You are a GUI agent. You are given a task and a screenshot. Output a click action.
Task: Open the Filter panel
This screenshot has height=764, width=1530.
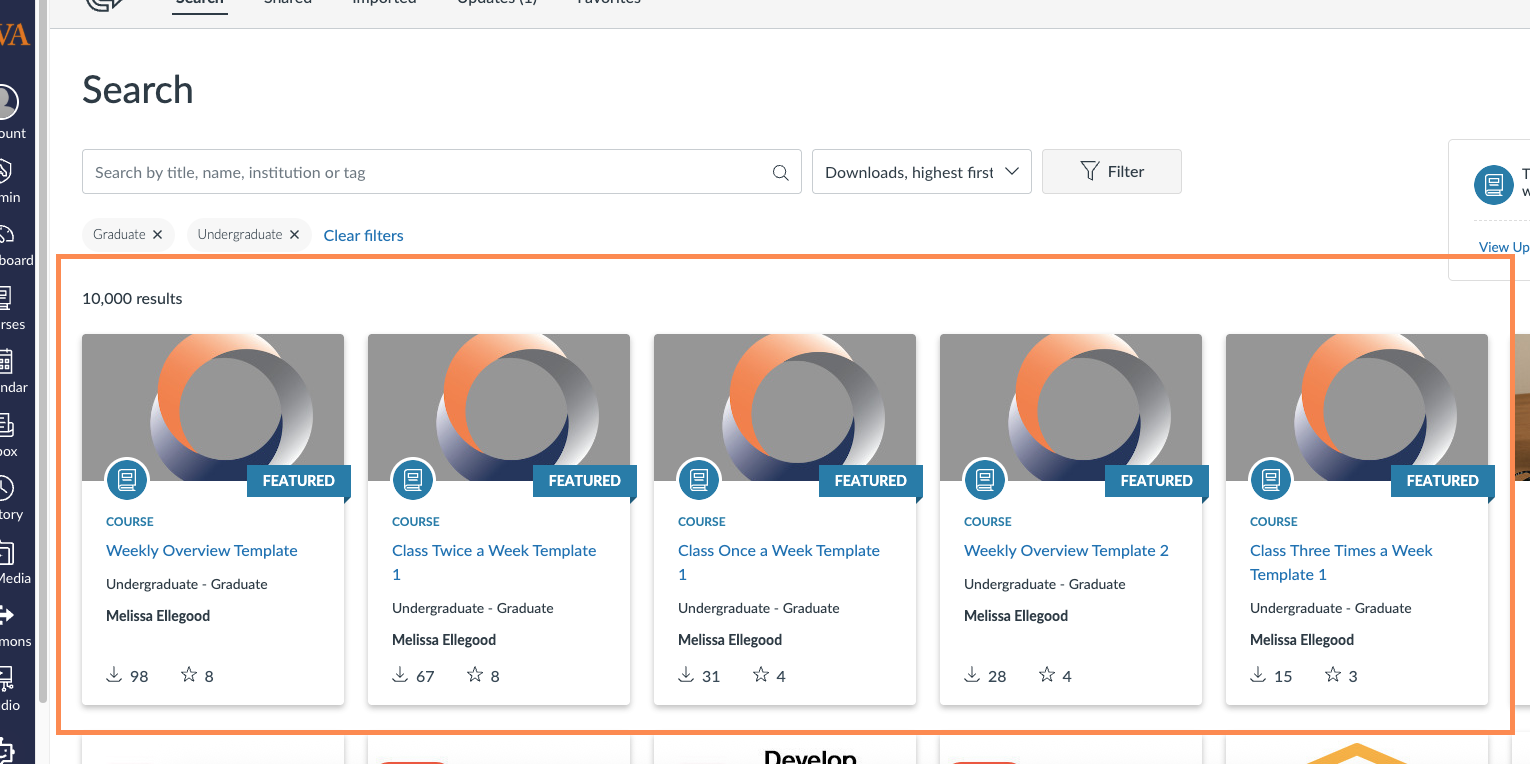click(x=1111, y=172)
